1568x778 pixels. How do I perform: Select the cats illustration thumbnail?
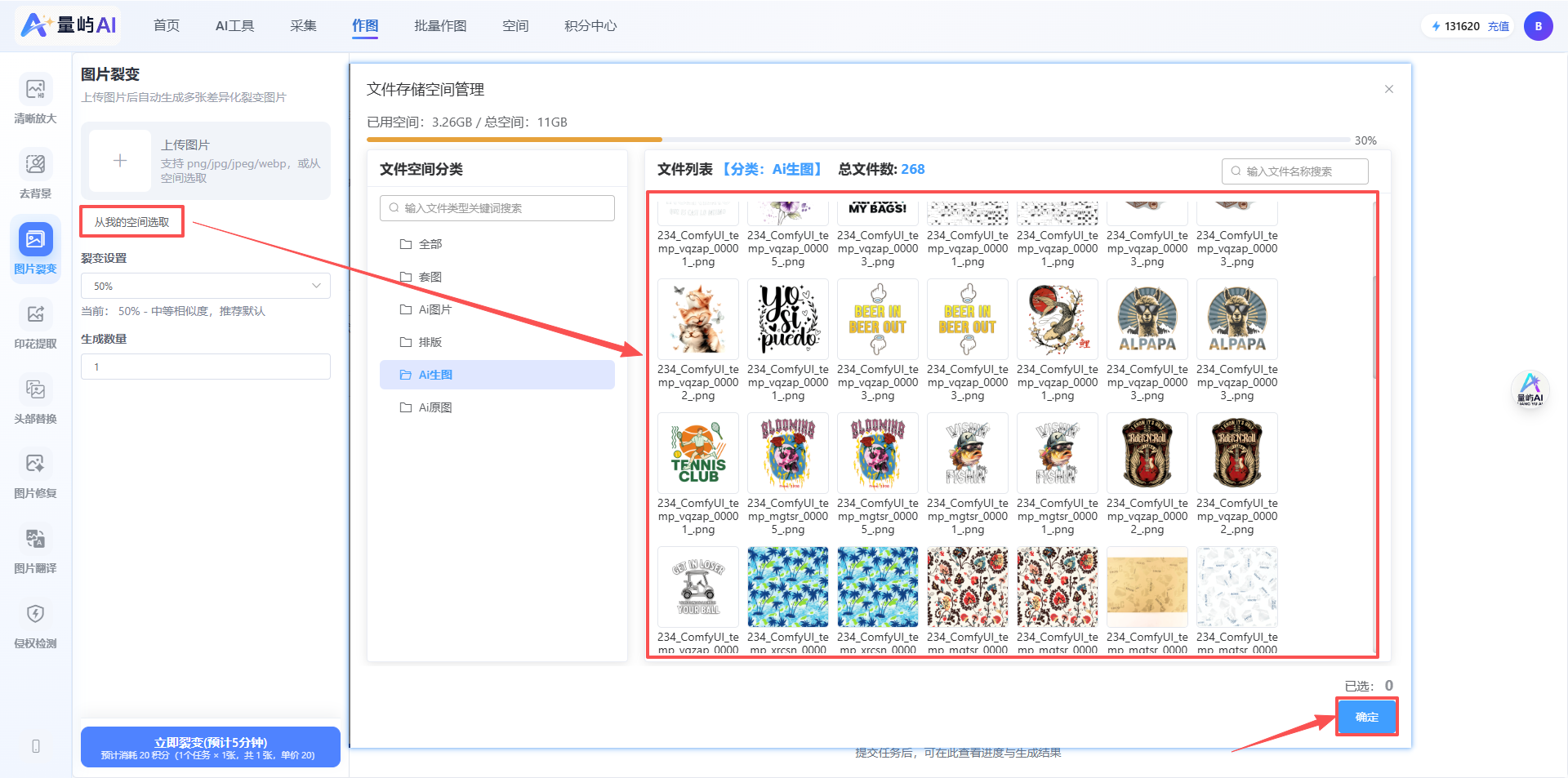698,319
